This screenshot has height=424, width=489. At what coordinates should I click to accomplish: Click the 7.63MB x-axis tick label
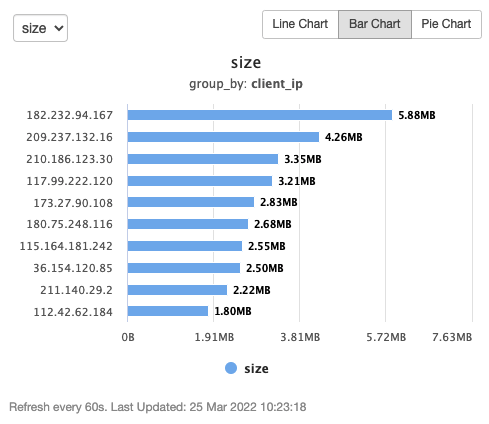coord(452,337)
